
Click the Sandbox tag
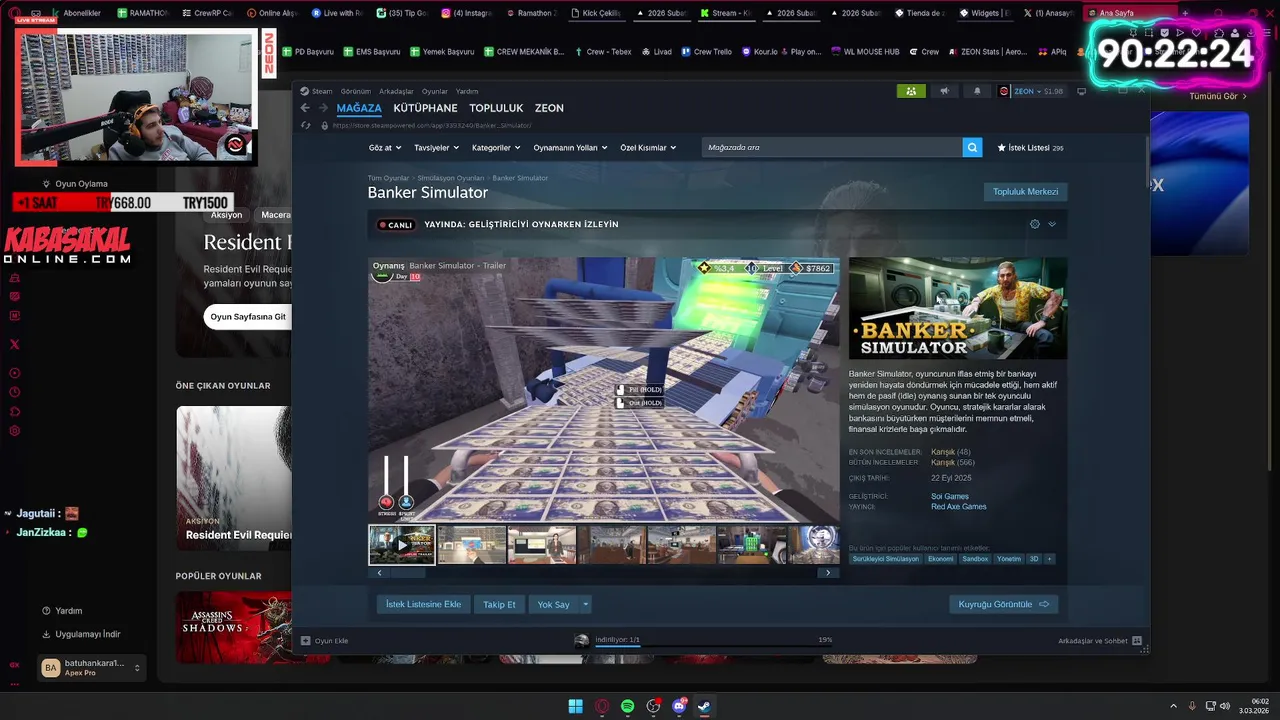point(975,559)
